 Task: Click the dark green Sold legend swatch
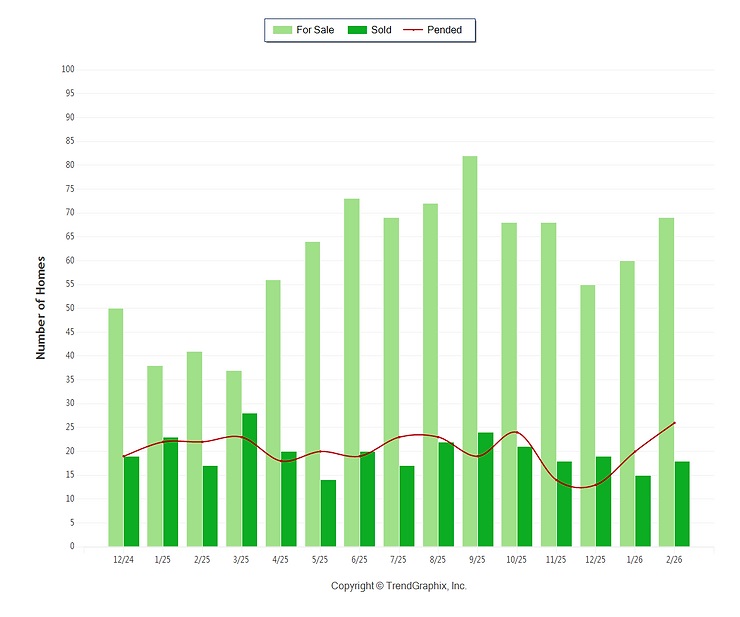(x=357, y=30)
